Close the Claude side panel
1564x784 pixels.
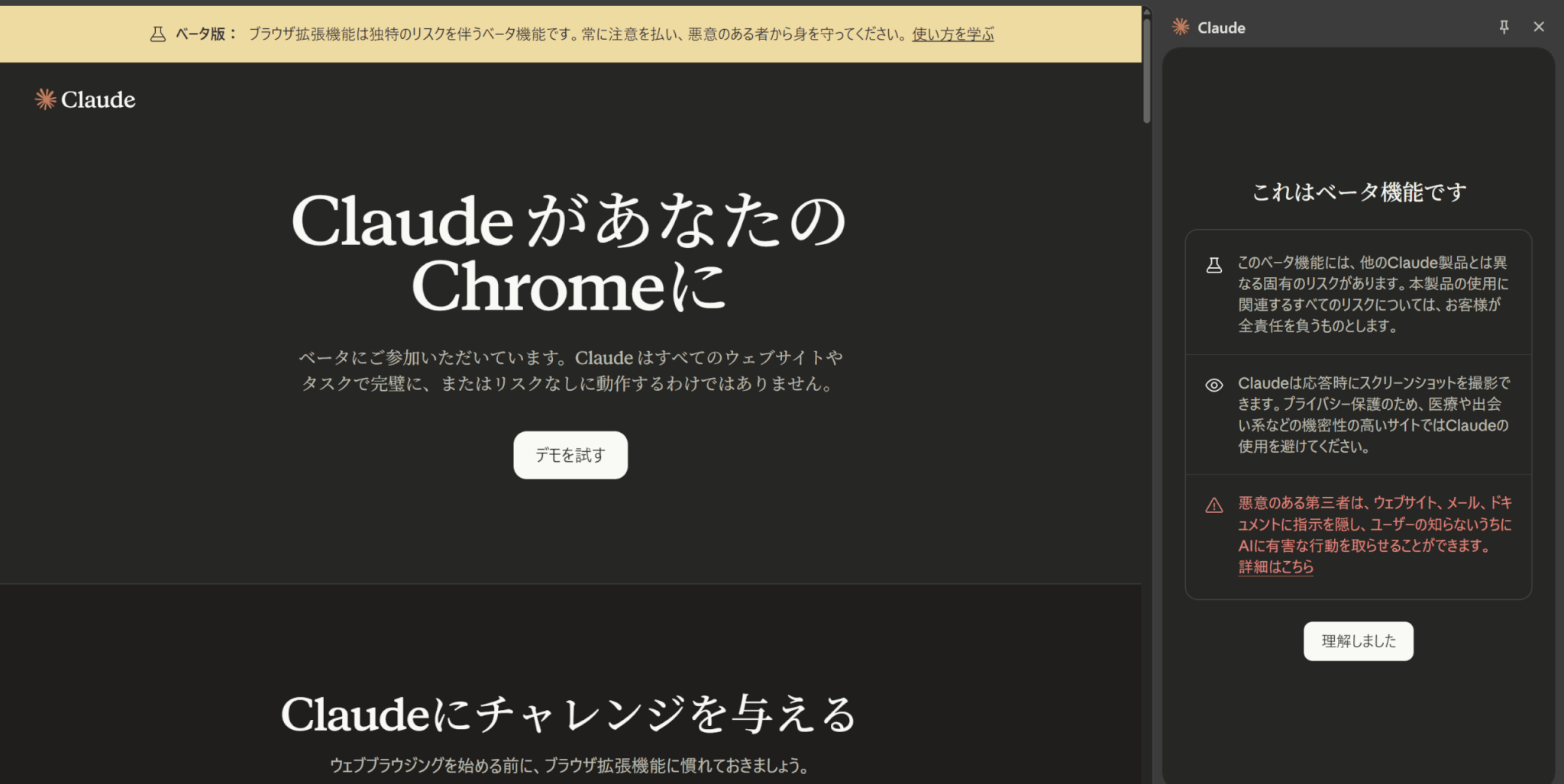click(1539, 27)
